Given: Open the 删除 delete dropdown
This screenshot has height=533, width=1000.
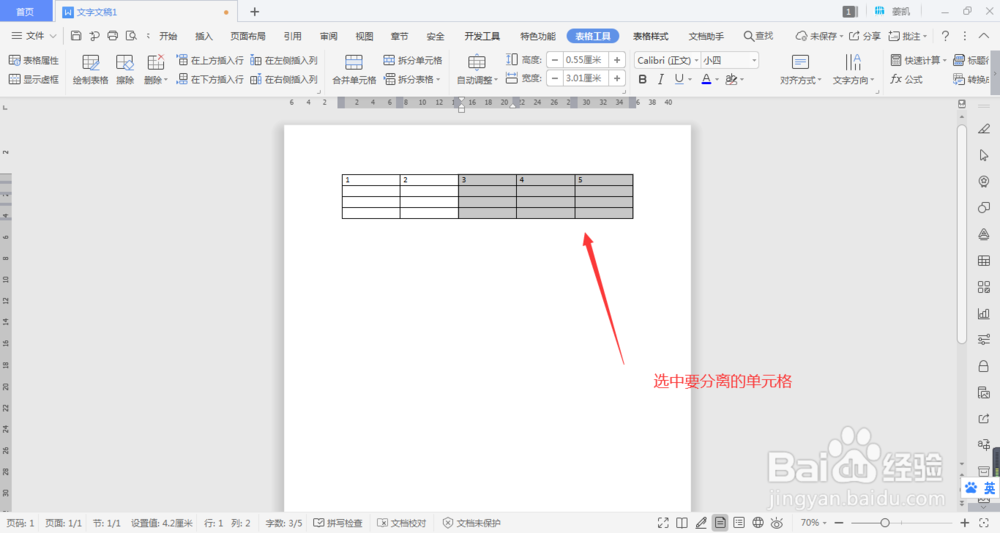Looking at the screenshot, I should pyautogui.click(x=156, y=69).
